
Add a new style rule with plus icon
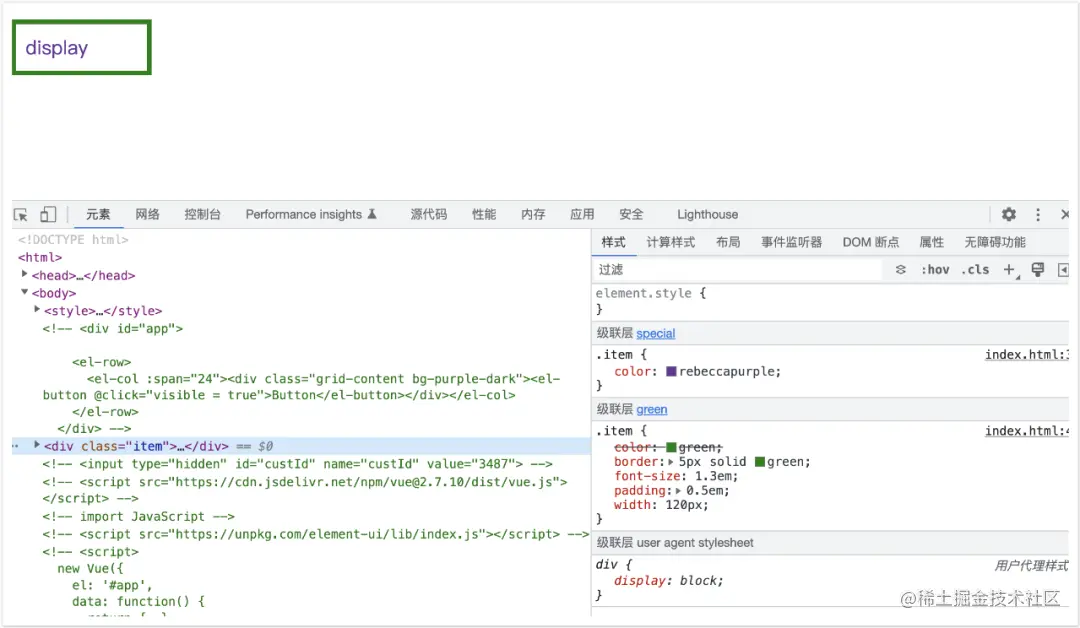click(x=1009, y=270)
